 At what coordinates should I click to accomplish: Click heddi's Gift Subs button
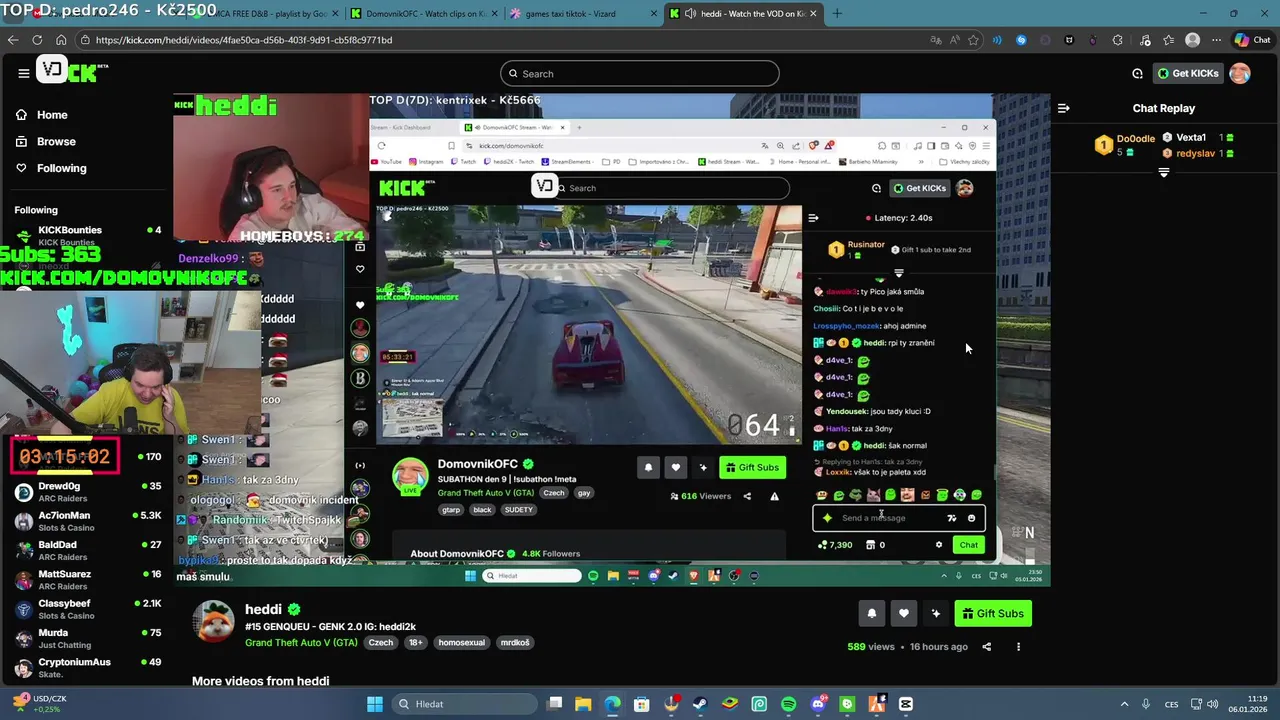993,614
